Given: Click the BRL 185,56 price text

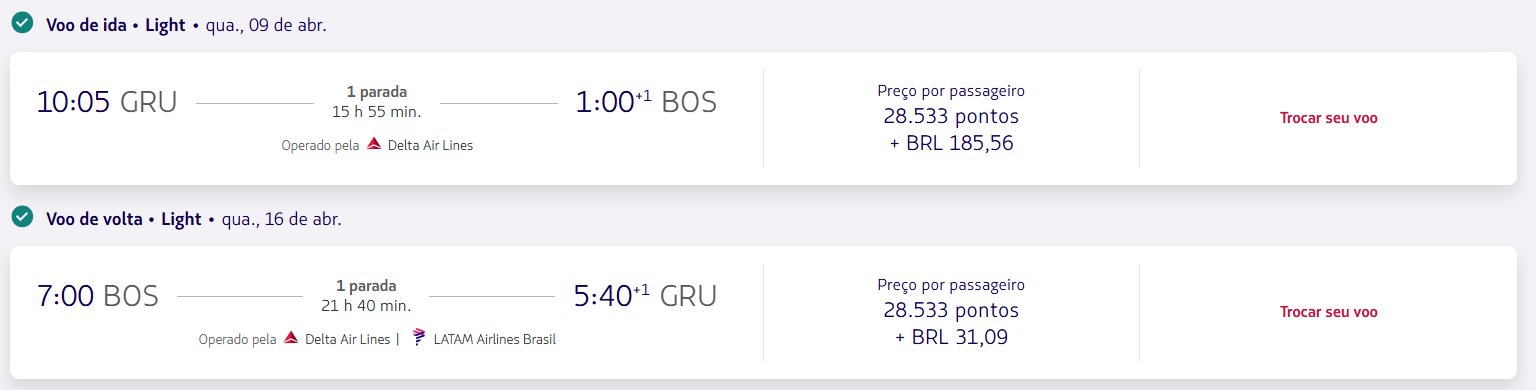Looking at the screenshot, I should 951,143.
